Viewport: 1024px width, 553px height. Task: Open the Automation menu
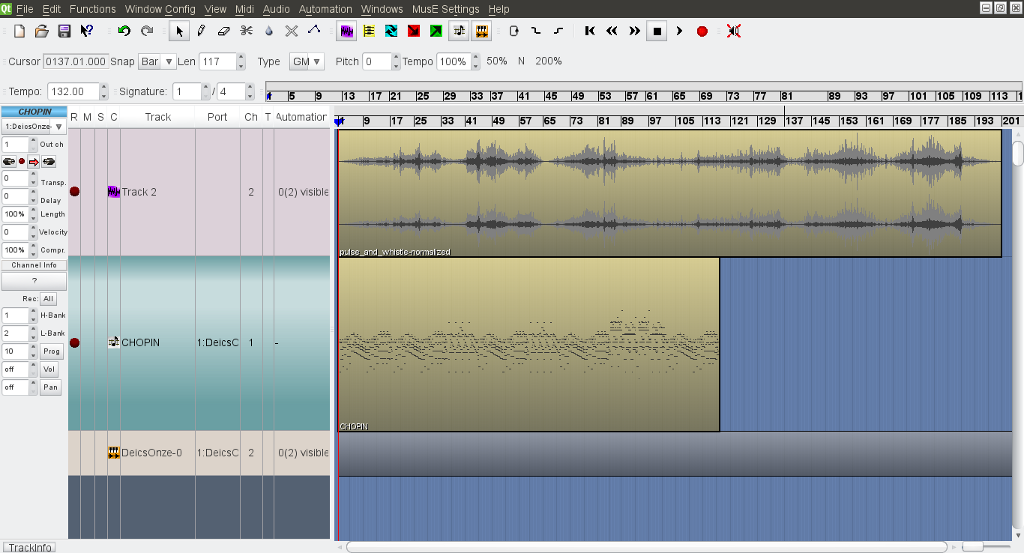pos(325,9)
